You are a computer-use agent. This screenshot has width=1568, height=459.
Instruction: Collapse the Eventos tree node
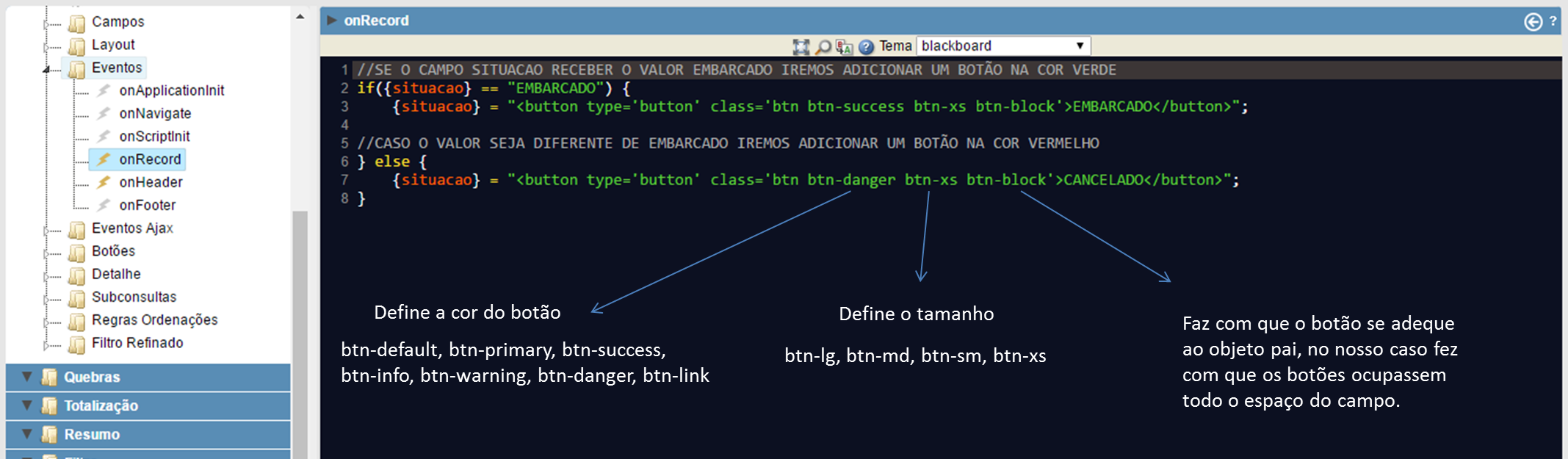pos(47,69)
